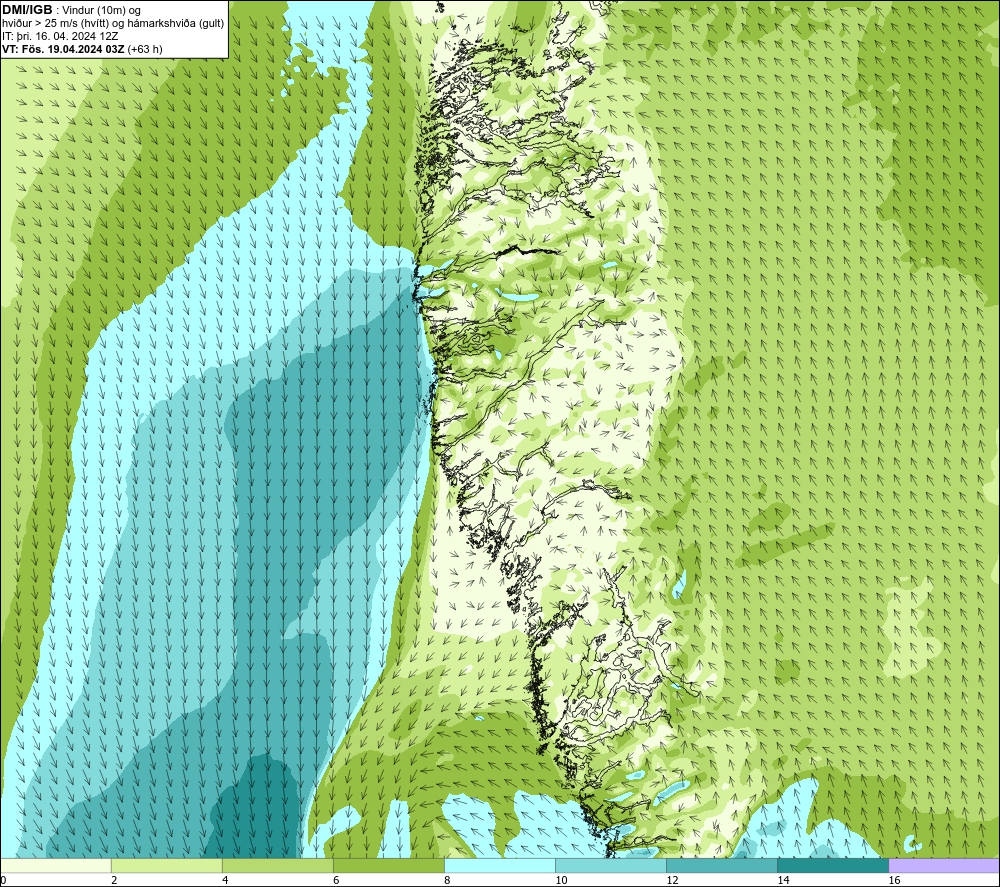The width and height of the screenshot is (1000, 887).
Task: Click the light green 2–4 m/s legend swatch
Action: click(167, 865)
